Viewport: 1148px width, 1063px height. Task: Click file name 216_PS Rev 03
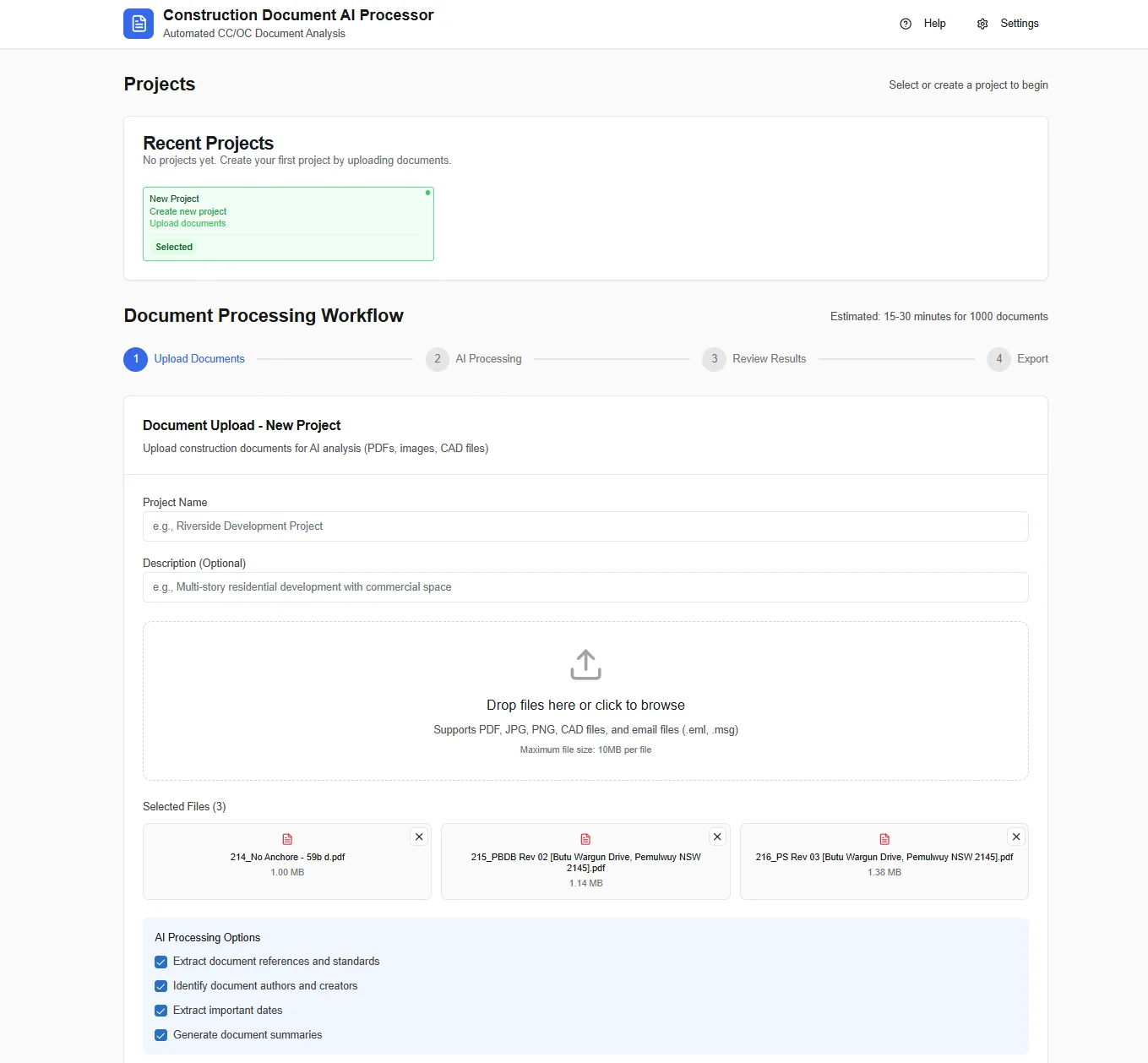click(884, 857)
